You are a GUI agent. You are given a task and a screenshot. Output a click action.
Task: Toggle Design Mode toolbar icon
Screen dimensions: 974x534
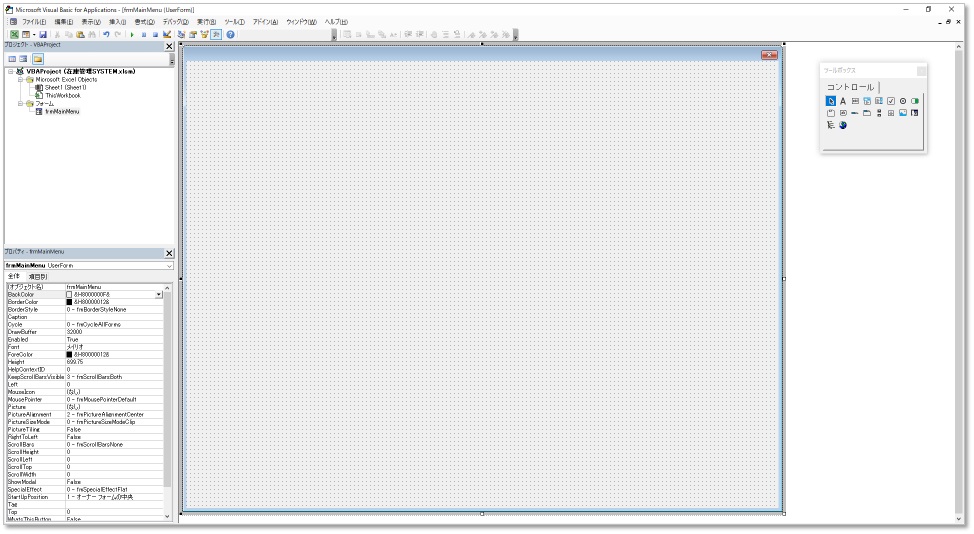[x=167, y=35]
